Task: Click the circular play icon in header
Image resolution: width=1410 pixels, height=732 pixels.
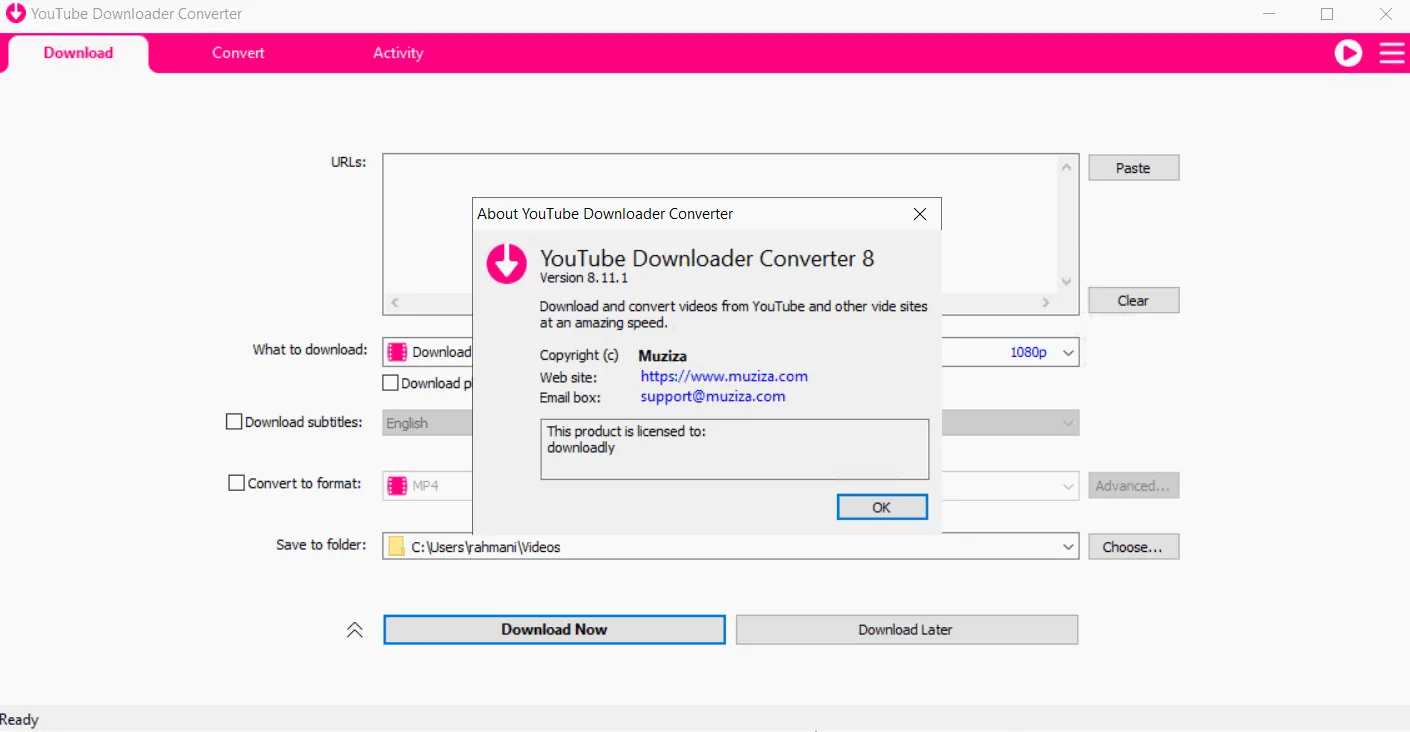Action: click(x=1348, y=53)
